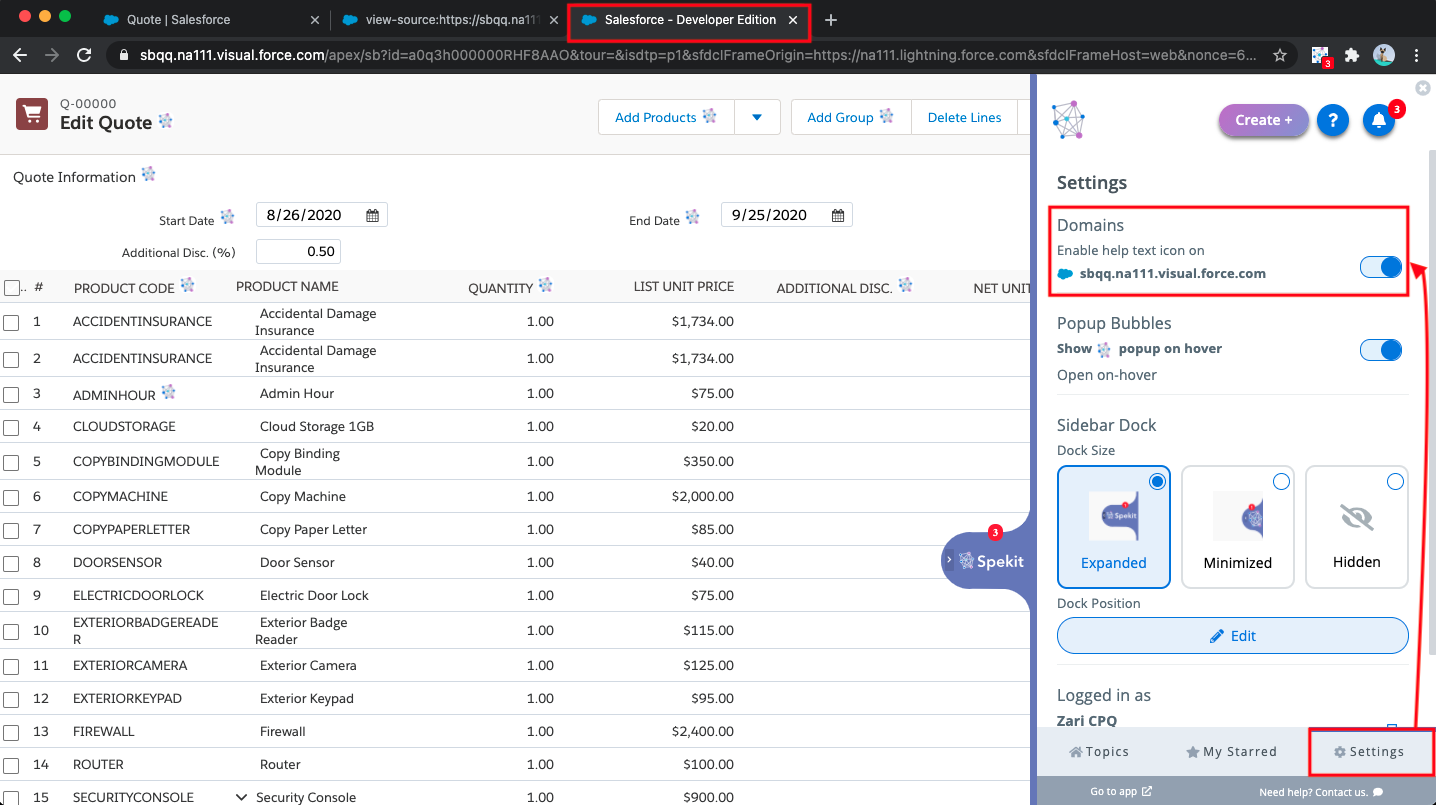Screen dimensions: 1436x805
Task: Check the row 3 ADMINHOUR checkbox
Action: click(x=11, y=394)
